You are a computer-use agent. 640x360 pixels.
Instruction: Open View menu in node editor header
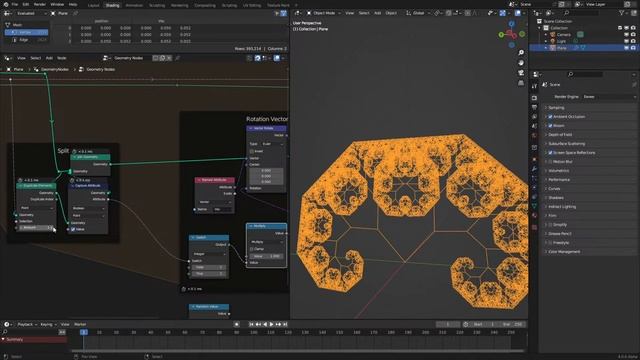pos(21,58)
